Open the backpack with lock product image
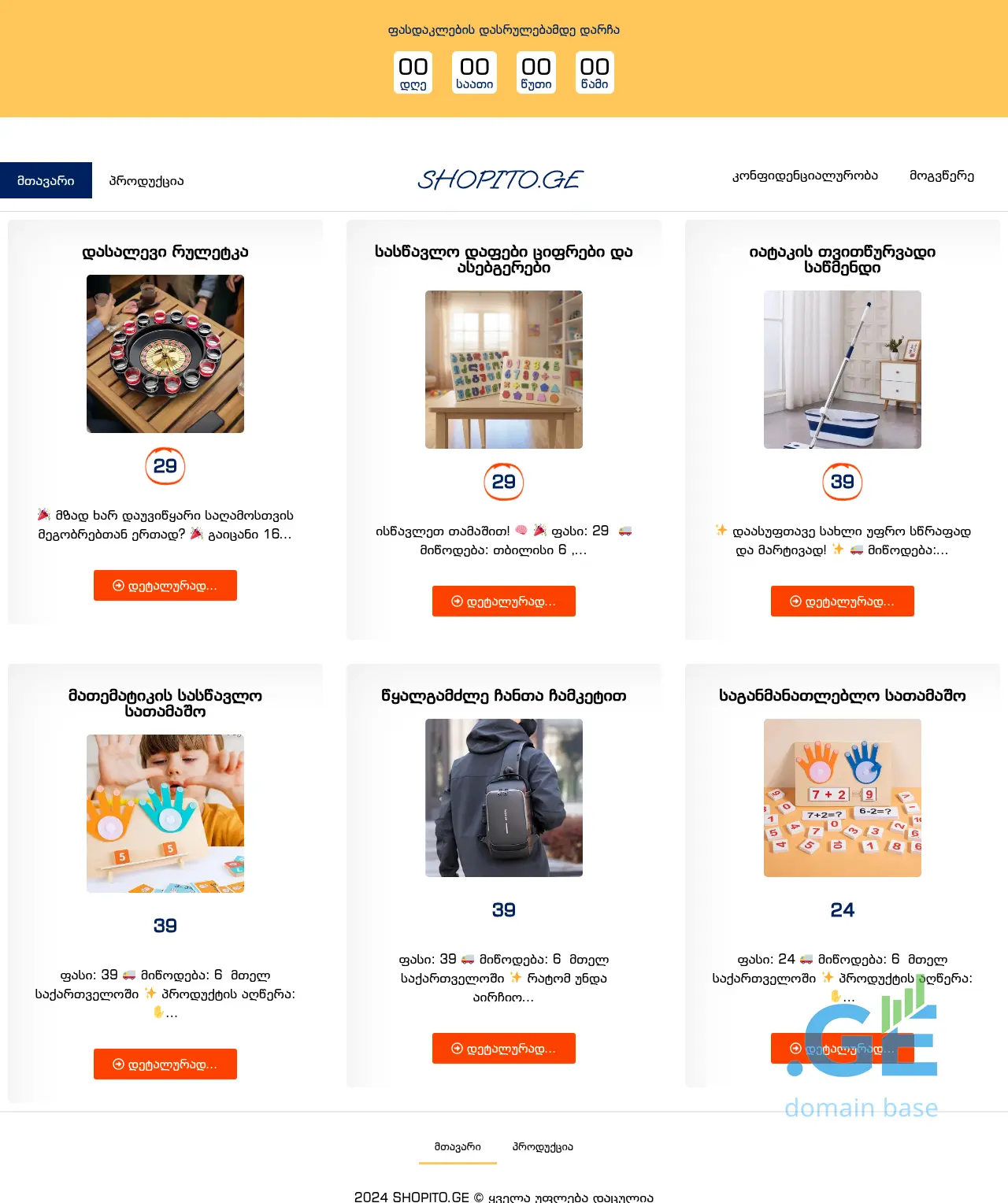 [504, 798]
